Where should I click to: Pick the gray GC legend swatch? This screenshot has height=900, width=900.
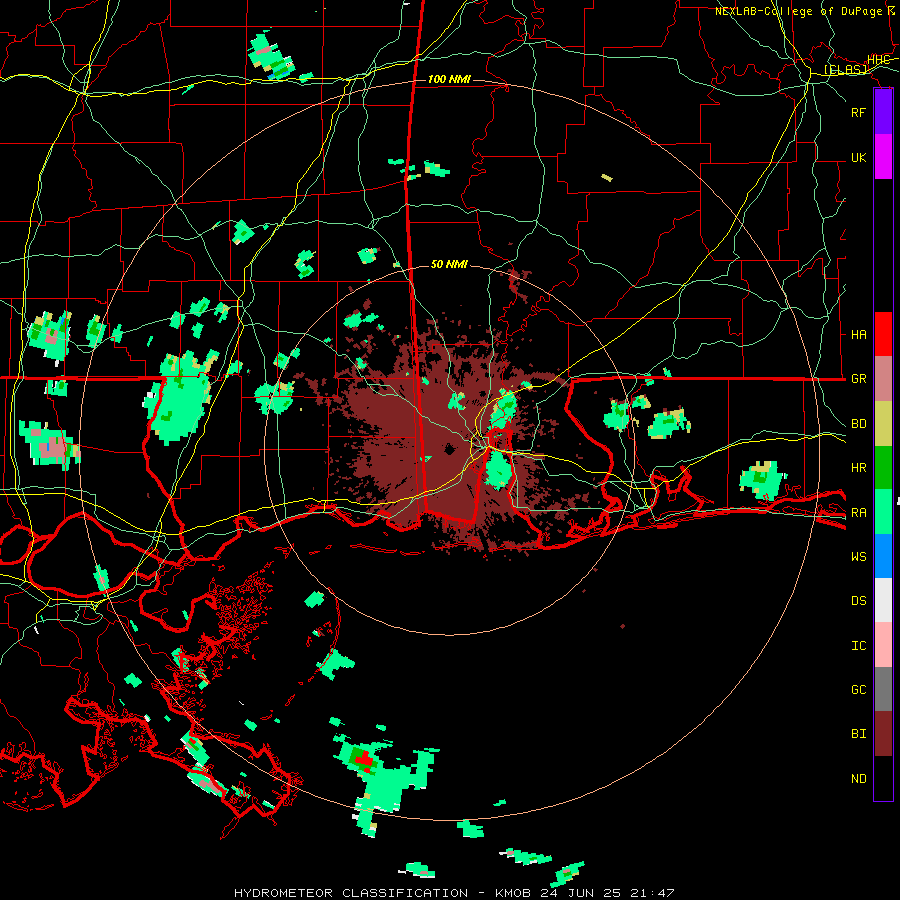pos(883,689)
